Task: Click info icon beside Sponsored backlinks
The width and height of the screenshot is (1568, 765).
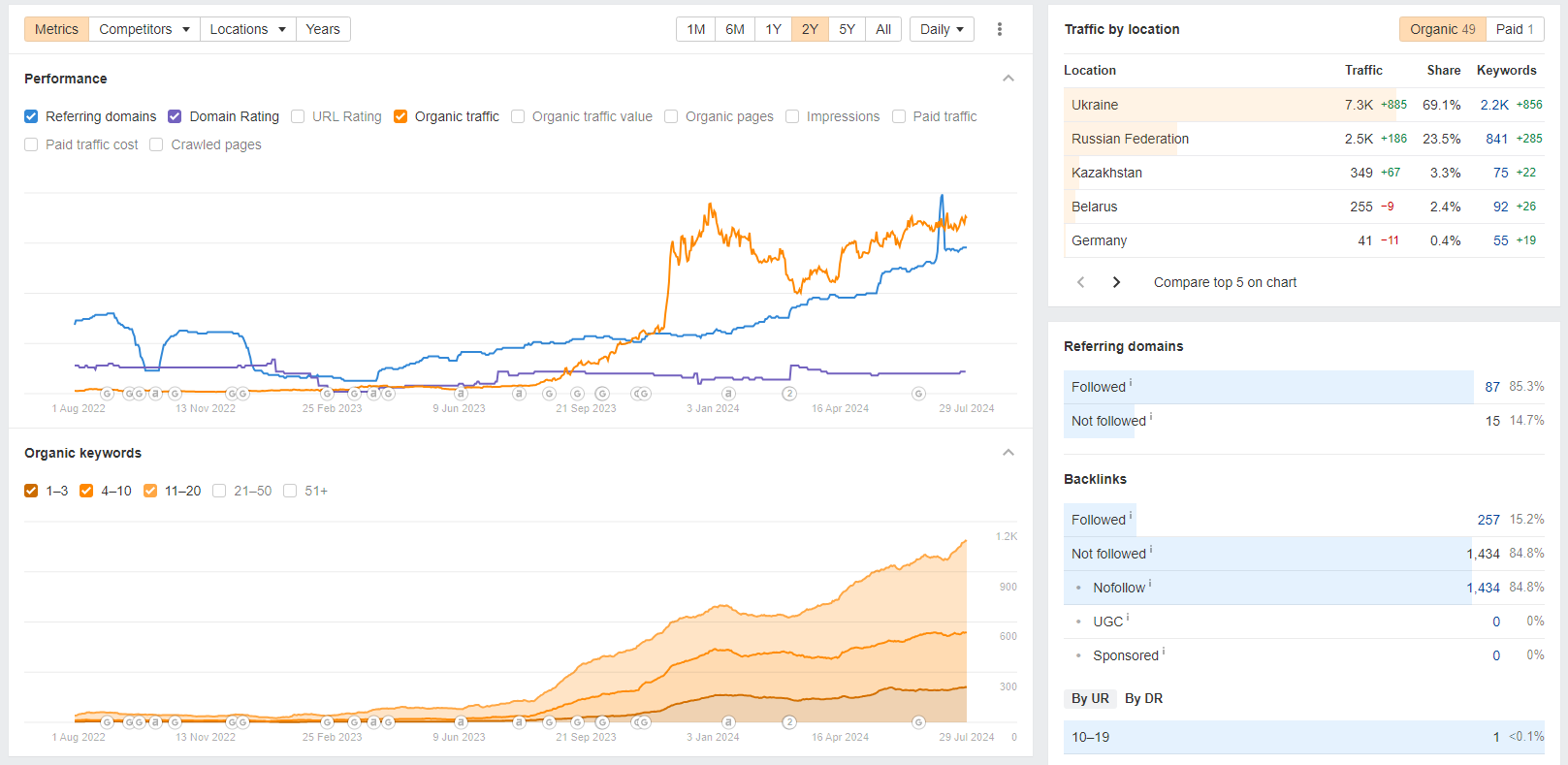Action: coord(1164,652)
